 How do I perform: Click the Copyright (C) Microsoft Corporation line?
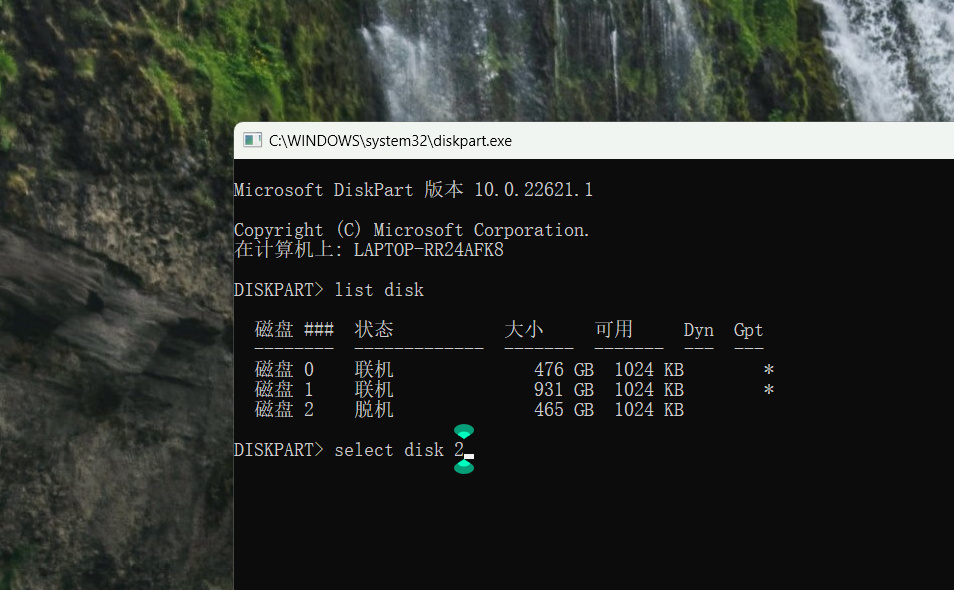(411, 230)
